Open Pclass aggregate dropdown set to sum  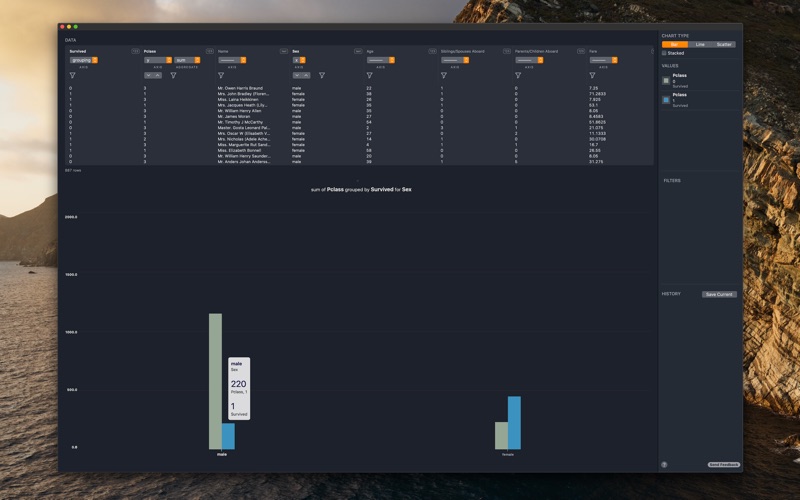point(187,60)
